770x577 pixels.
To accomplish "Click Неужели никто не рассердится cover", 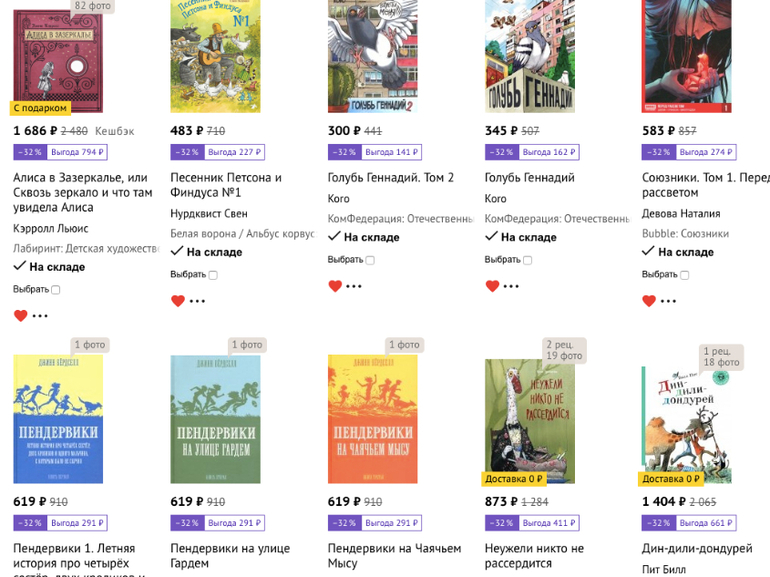I will pyautogui.click(x=530, y=420).
